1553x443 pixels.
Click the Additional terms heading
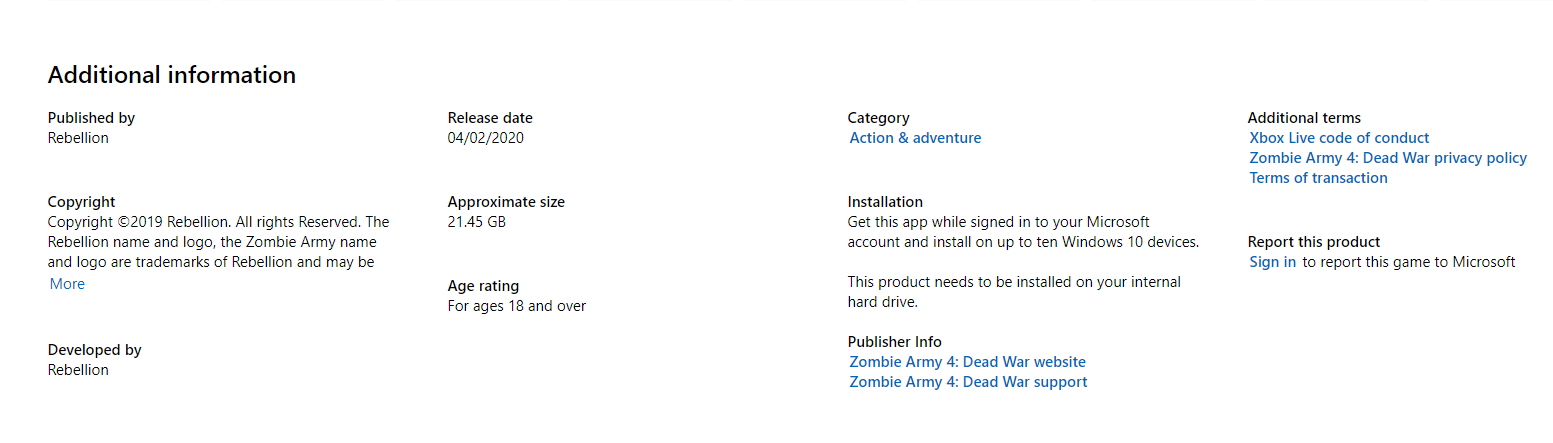(x=1304, y=118)
